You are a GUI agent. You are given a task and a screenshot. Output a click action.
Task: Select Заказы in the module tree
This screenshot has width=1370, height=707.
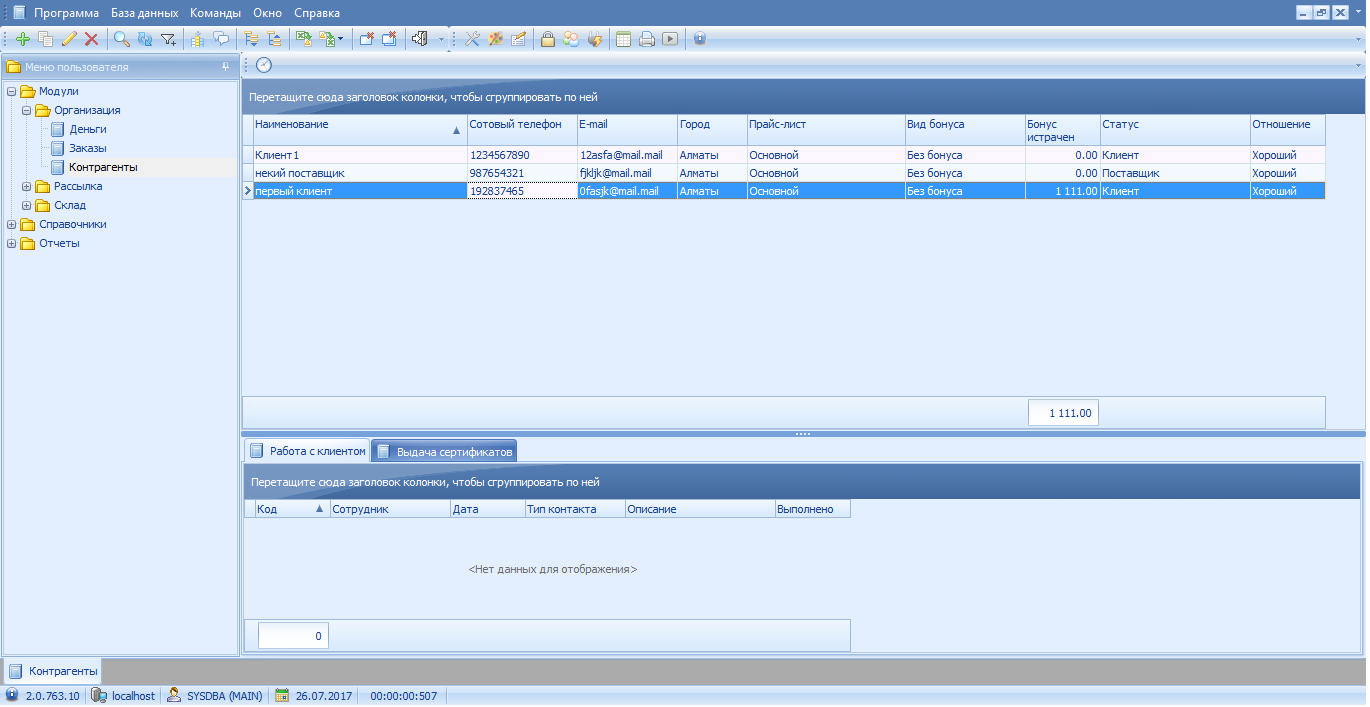coord(88,148)
